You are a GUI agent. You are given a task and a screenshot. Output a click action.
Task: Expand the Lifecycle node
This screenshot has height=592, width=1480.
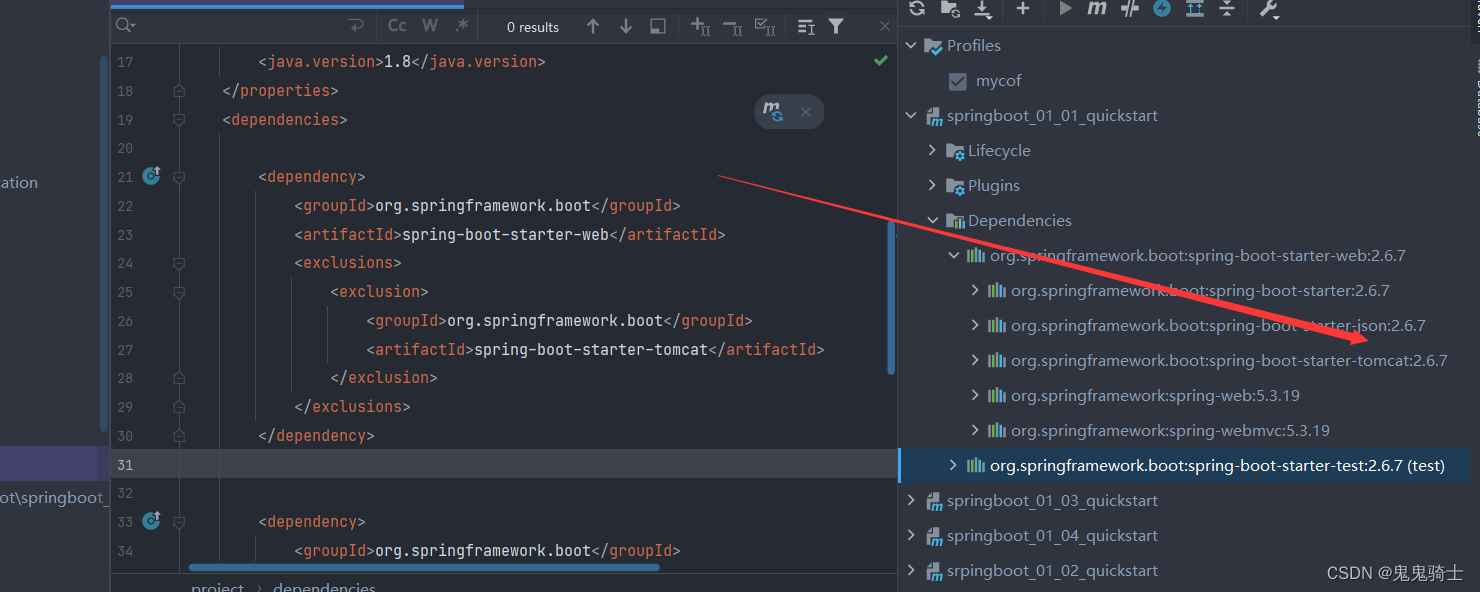[x=932, y=150]
